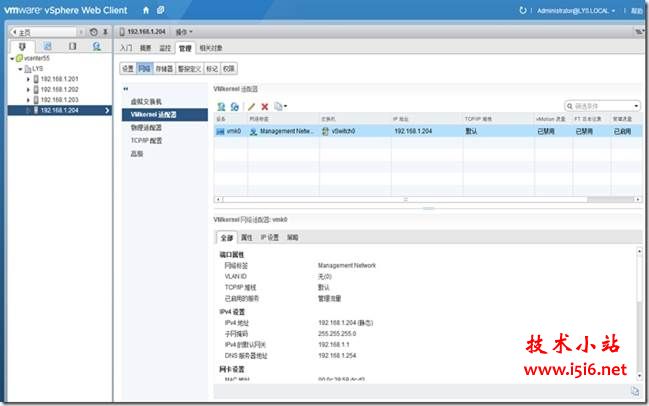
Task: Open the 设置 sub-tab button
Action: coord(128,69)
